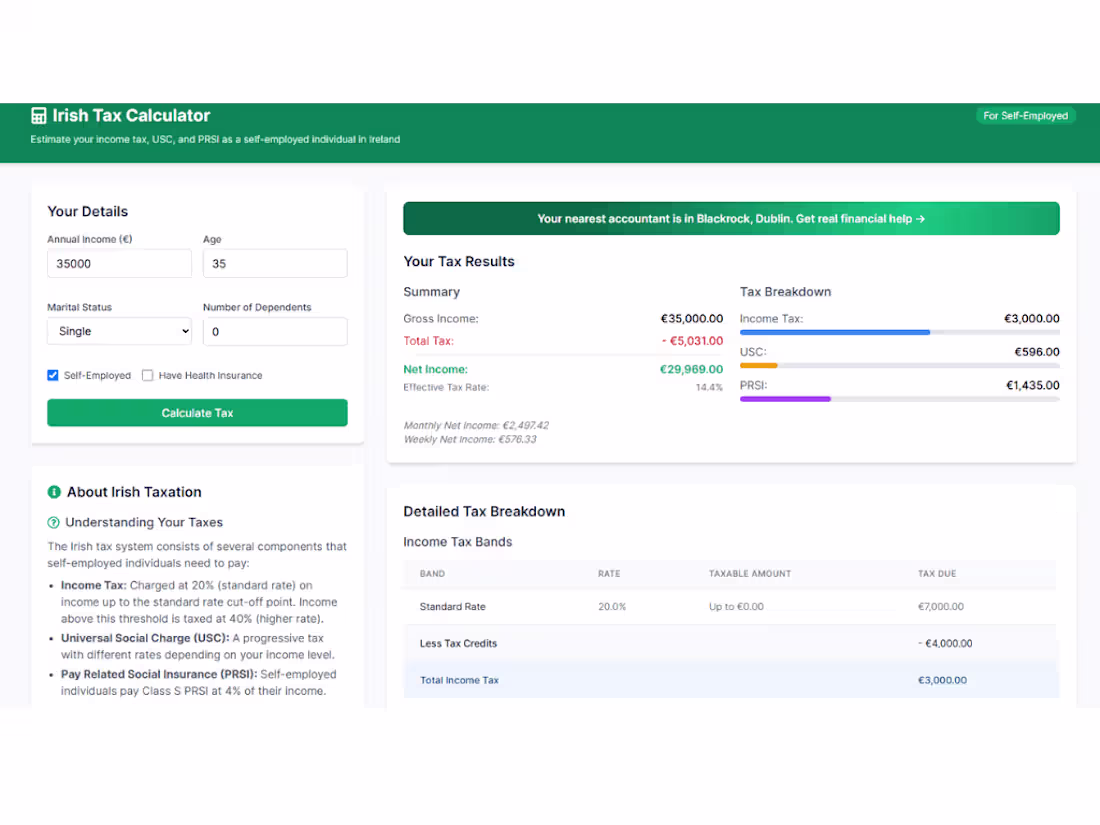Open the Marital Status dropdown
Image resolution: width=1100 pixels, height=825 pixels.
coord(119,331)
